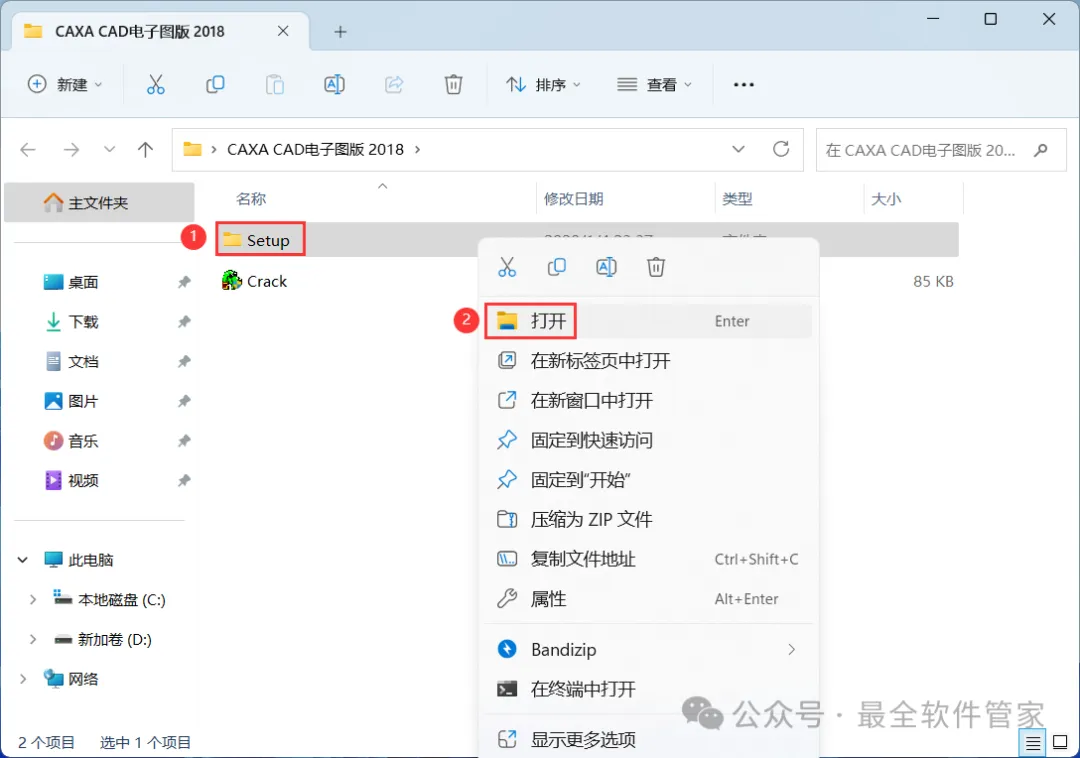Open the 查看 view dropdown
Image resolution: width=1080 pixels, height=758 pixels.
tap(654, 85)
